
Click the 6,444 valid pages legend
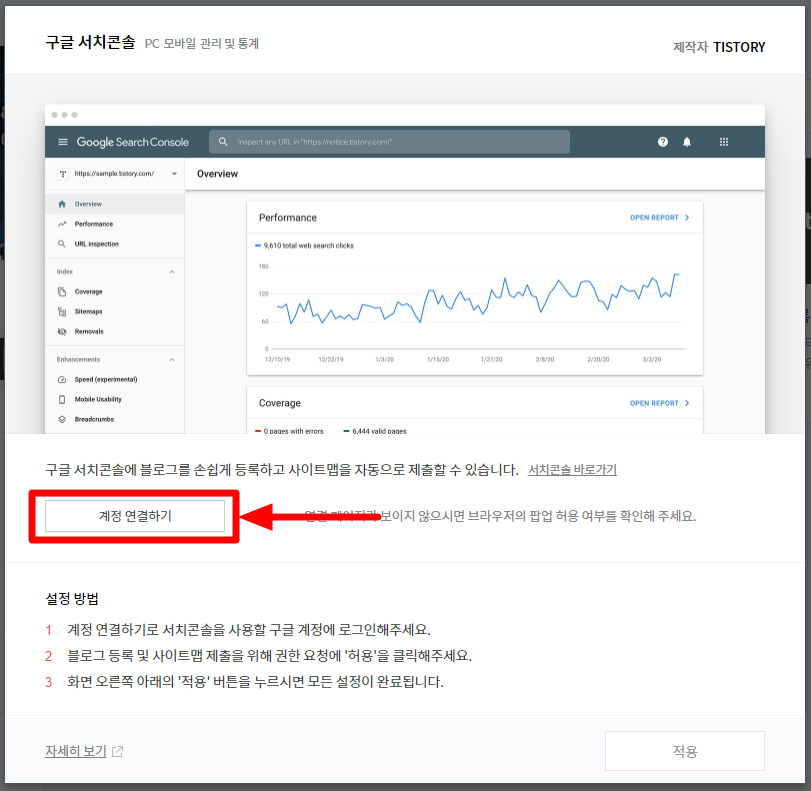click(375, 431)
